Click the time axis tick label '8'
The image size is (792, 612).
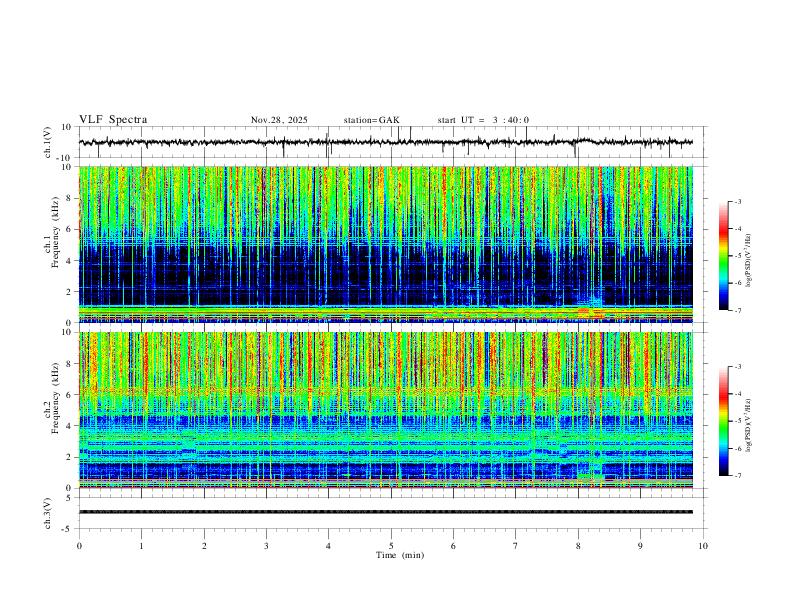pyautogui.click(x=578, y=546)
